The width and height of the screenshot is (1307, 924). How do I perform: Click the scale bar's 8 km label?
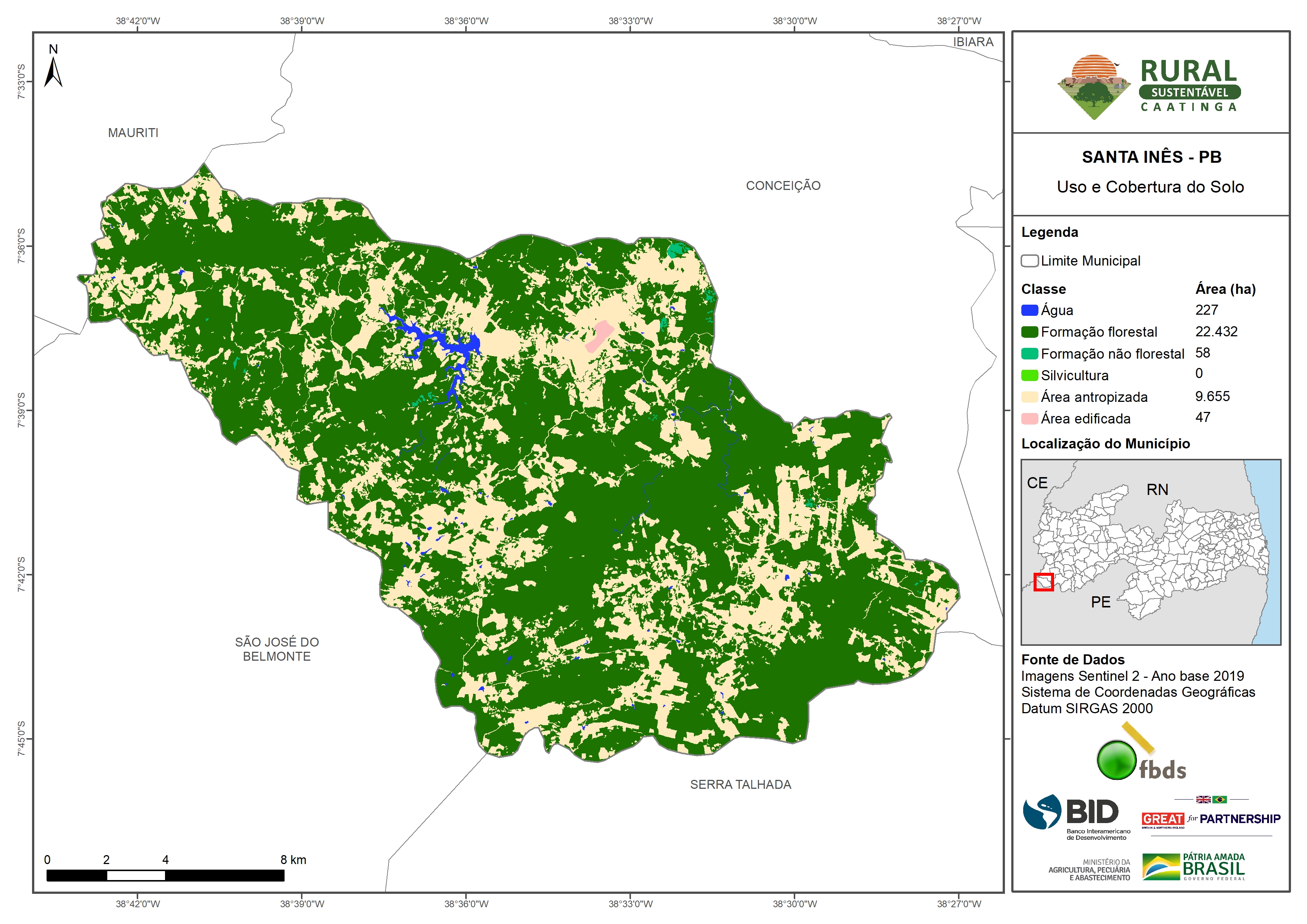point(293,860)
